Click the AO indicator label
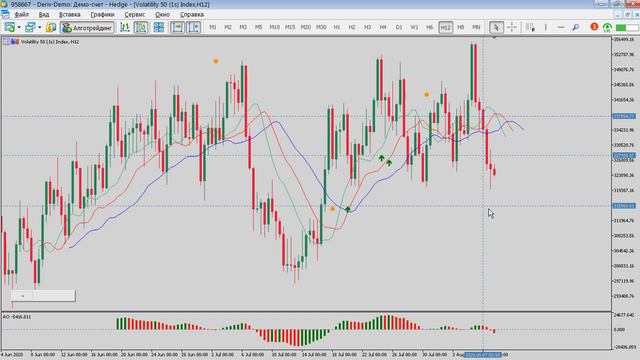The width and height of the screenshot is (640, 360). click(x=17, y=317)
